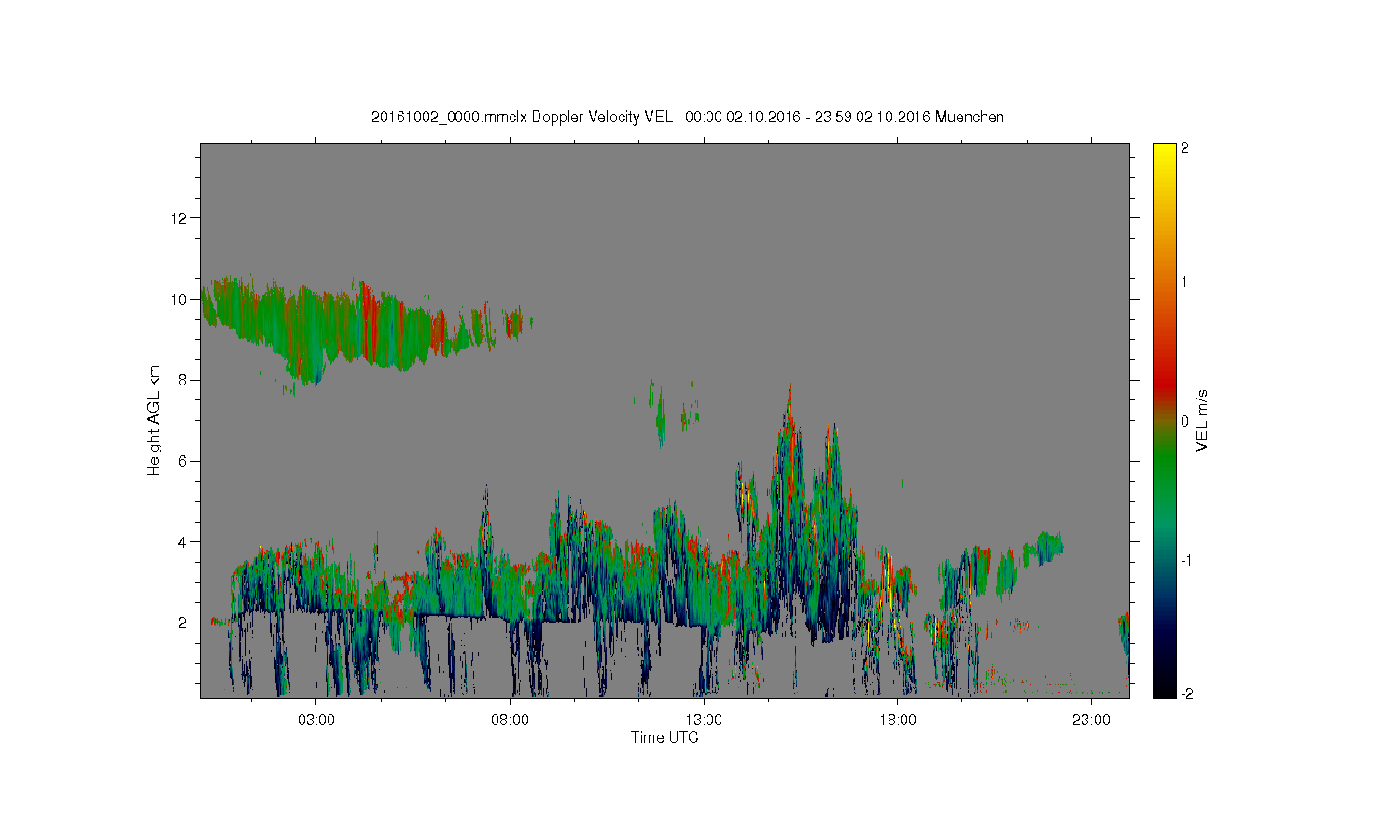Click the "Time UTC" axis label

point(665,737)
